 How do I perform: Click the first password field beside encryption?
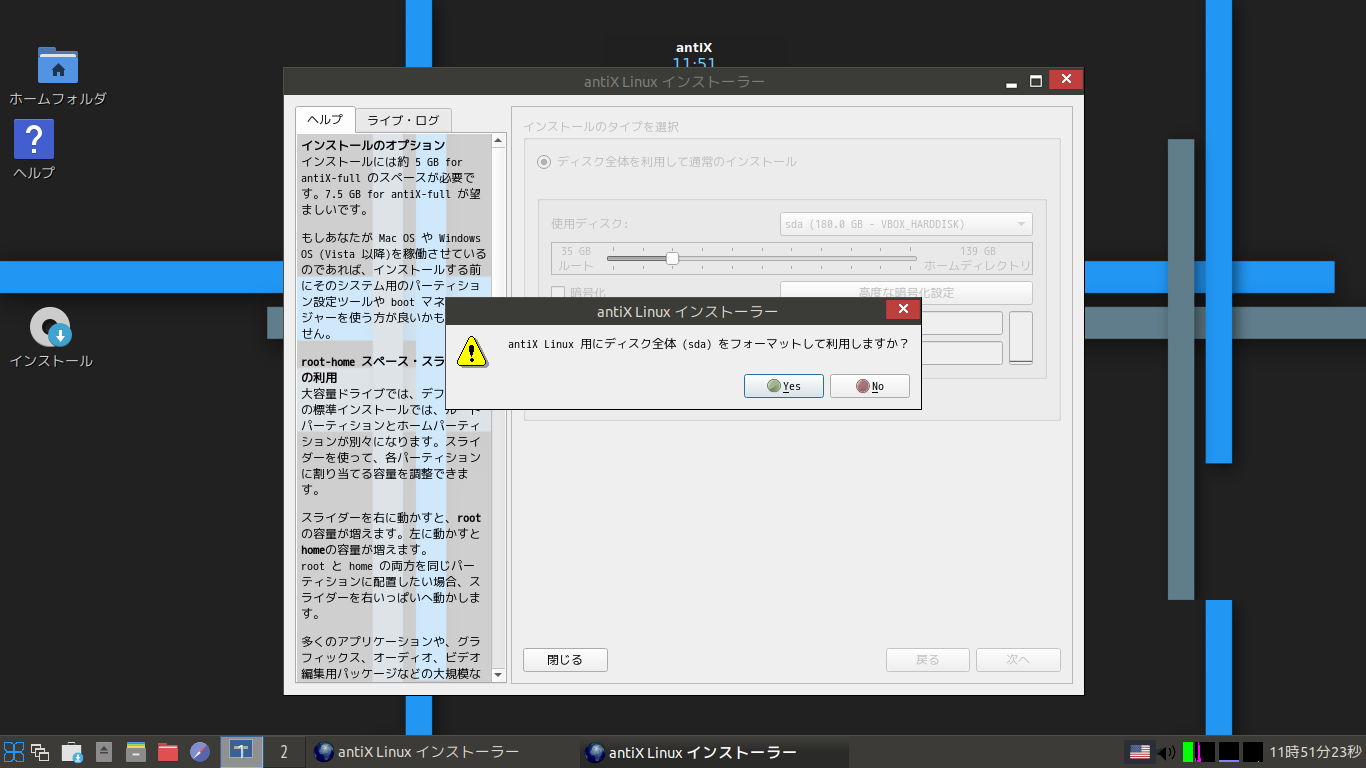click(x=962, y=323)
